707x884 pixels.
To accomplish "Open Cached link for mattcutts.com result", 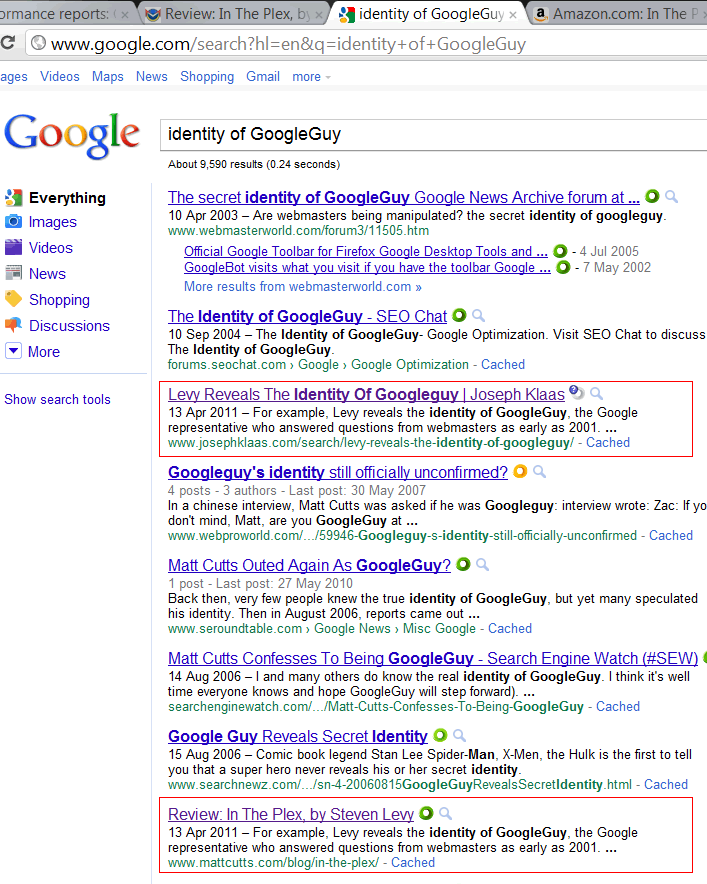I will 413,863.
